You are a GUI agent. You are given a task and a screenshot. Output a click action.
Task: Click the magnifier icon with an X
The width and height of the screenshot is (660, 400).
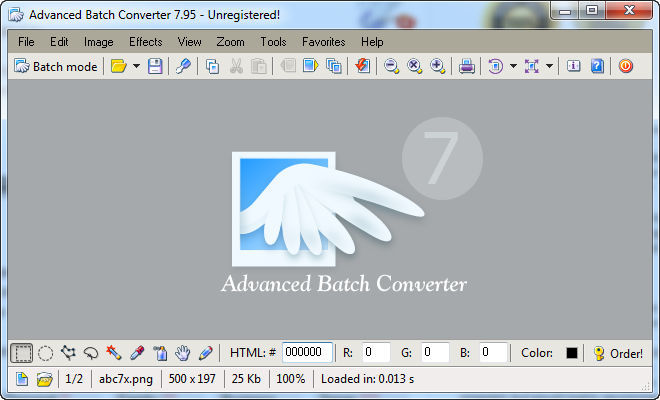(415, 66)
